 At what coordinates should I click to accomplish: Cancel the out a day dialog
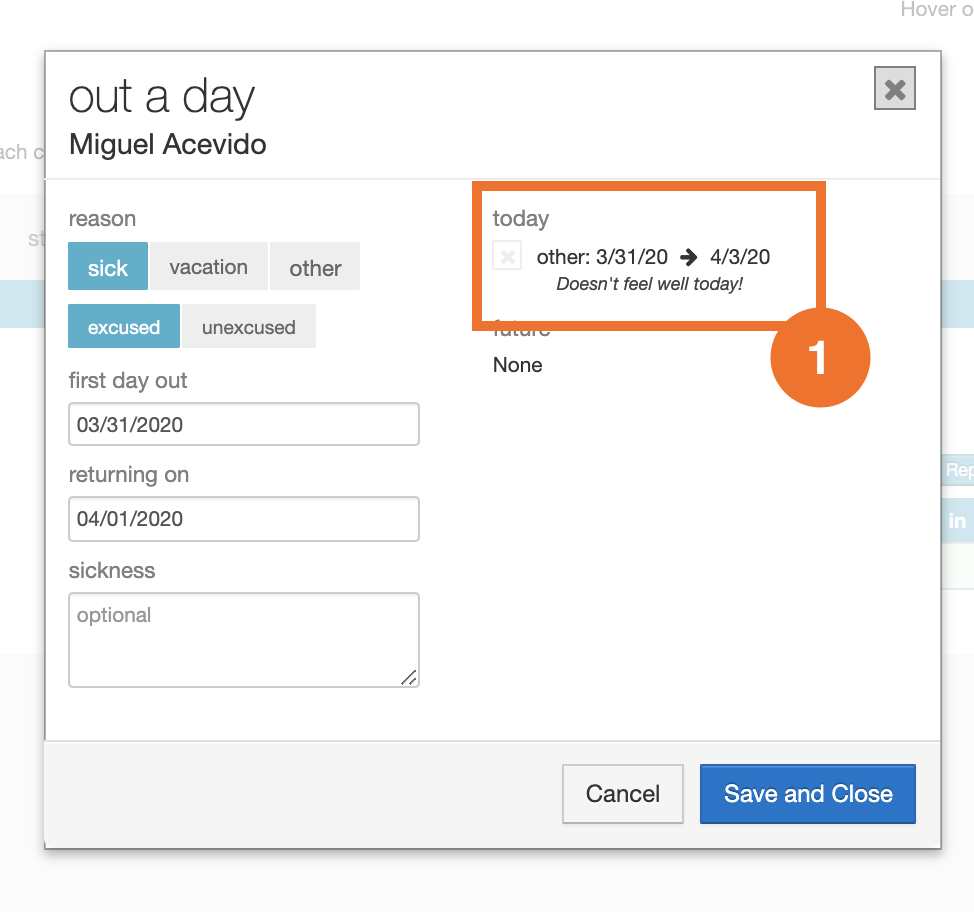coord(622,794)
